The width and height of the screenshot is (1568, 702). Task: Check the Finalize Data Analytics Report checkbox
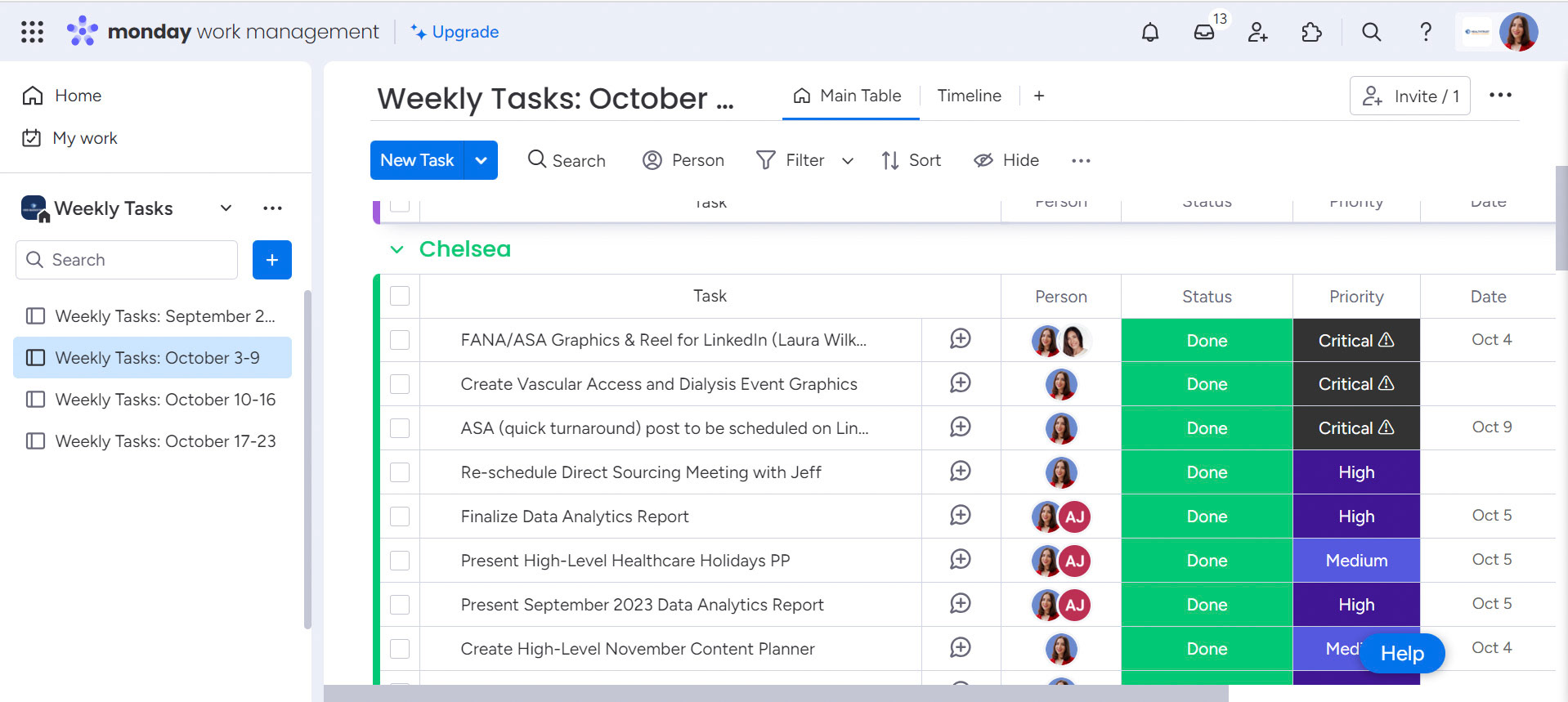click(400, 516)
